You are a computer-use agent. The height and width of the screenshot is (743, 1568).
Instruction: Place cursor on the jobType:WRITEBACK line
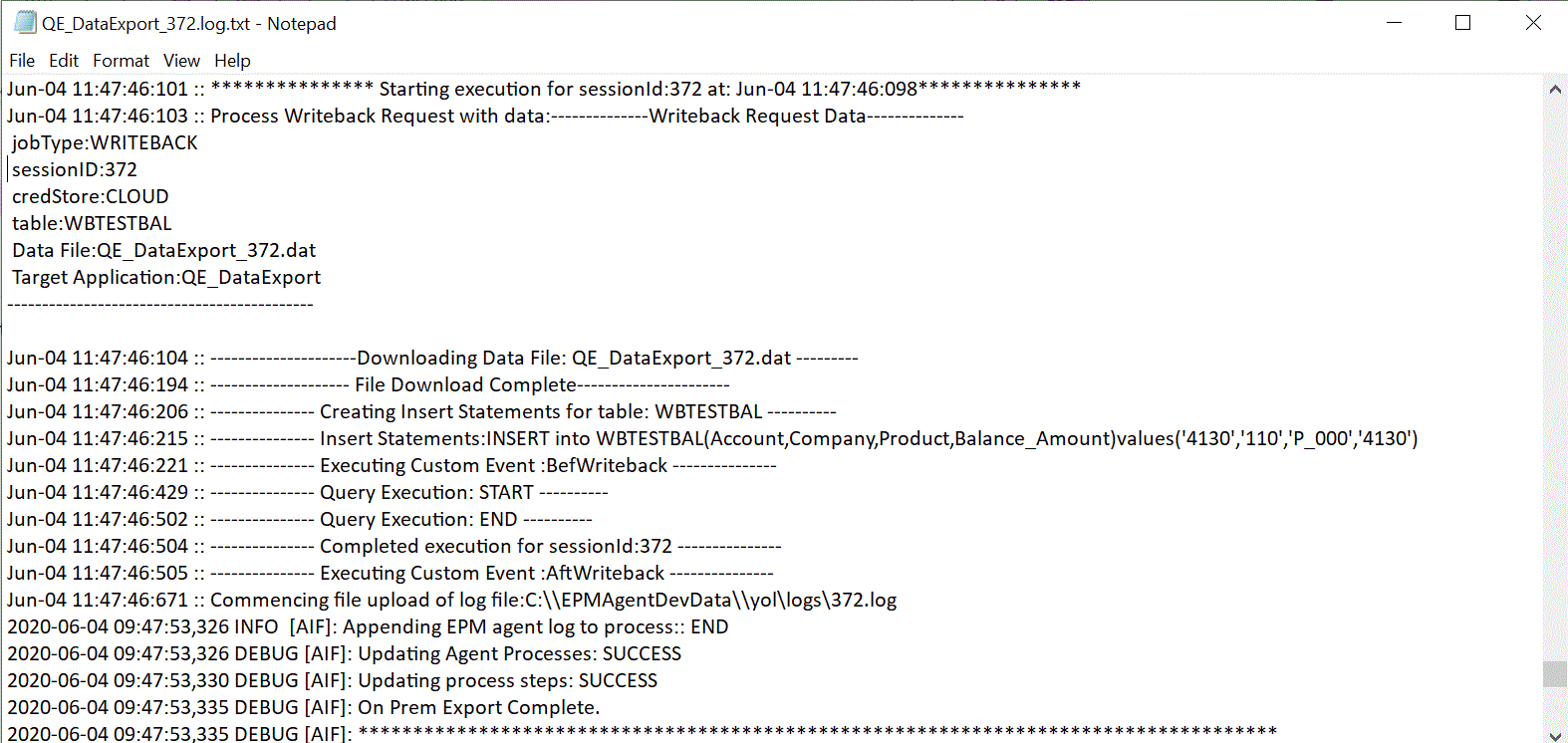103,142
